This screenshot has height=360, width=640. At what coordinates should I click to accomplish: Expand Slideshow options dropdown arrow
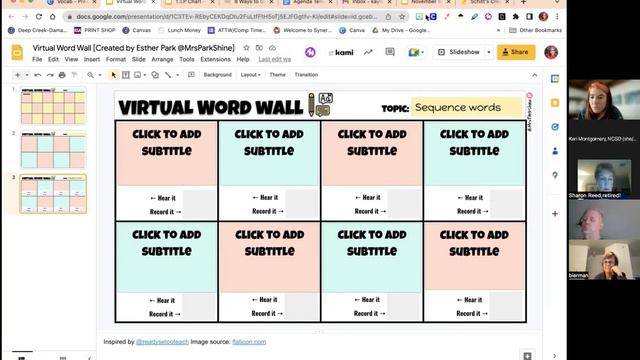coord(489,52)
